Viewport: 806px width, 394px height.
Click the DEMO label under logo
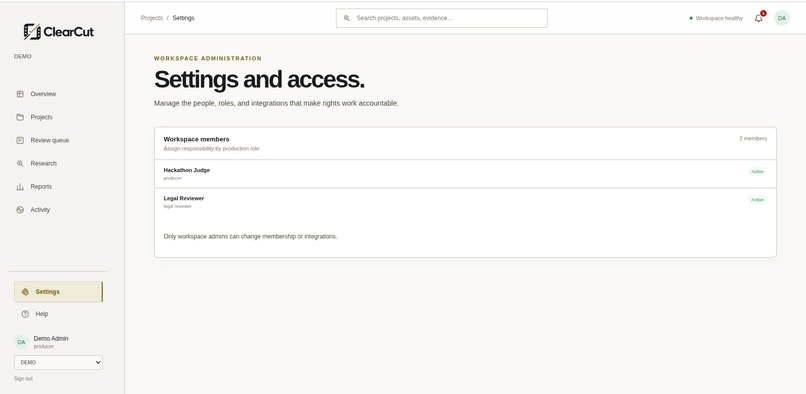click(23, 57)
